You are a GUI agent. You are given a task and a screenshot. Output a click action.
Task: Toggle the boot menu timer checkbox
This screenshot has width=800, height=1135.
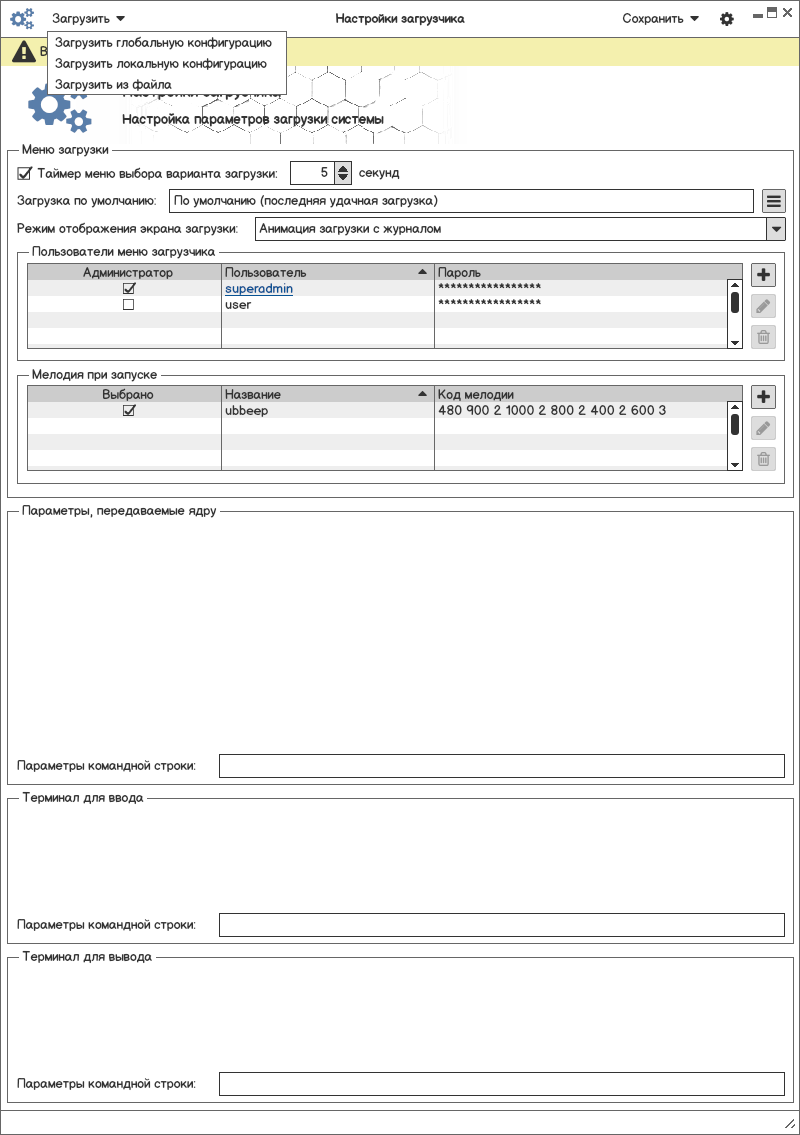point(25,174)
